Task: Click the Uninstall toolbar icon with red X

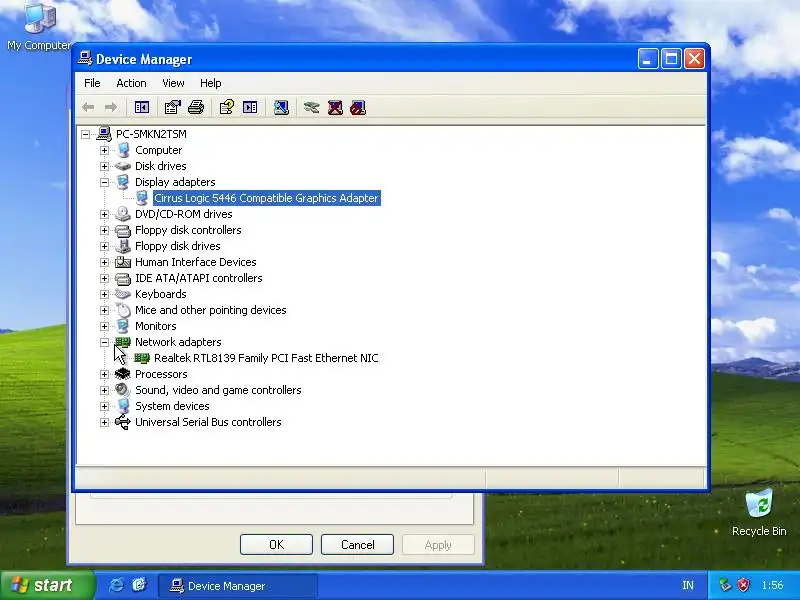Action: coord(335,107)
